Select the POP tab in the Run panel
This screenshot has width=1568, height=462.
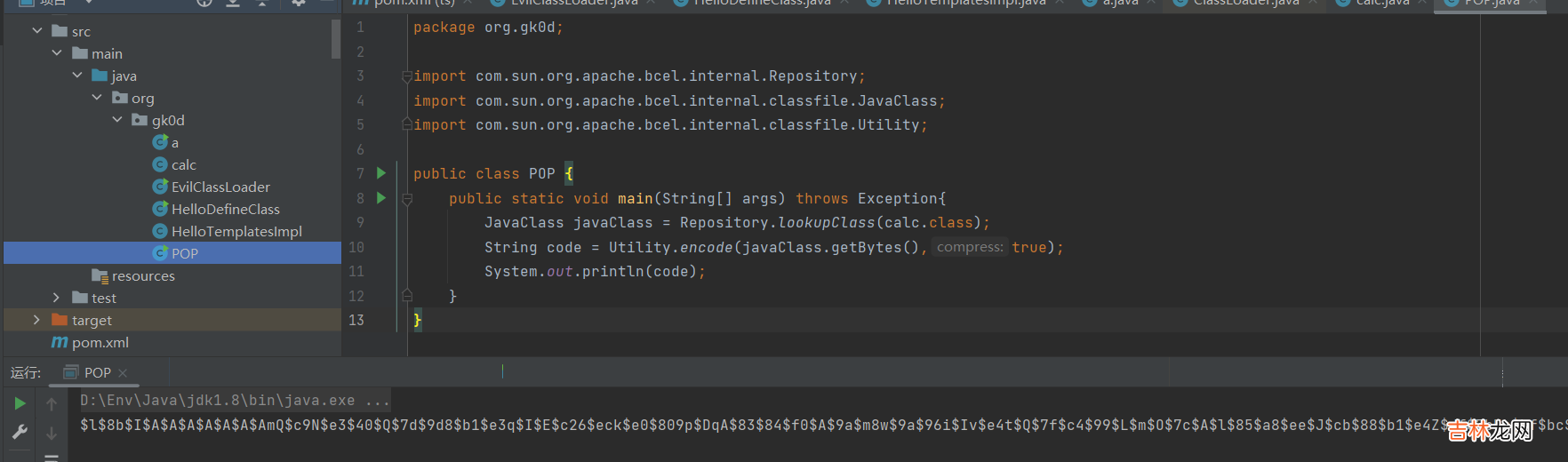point(97,373)
